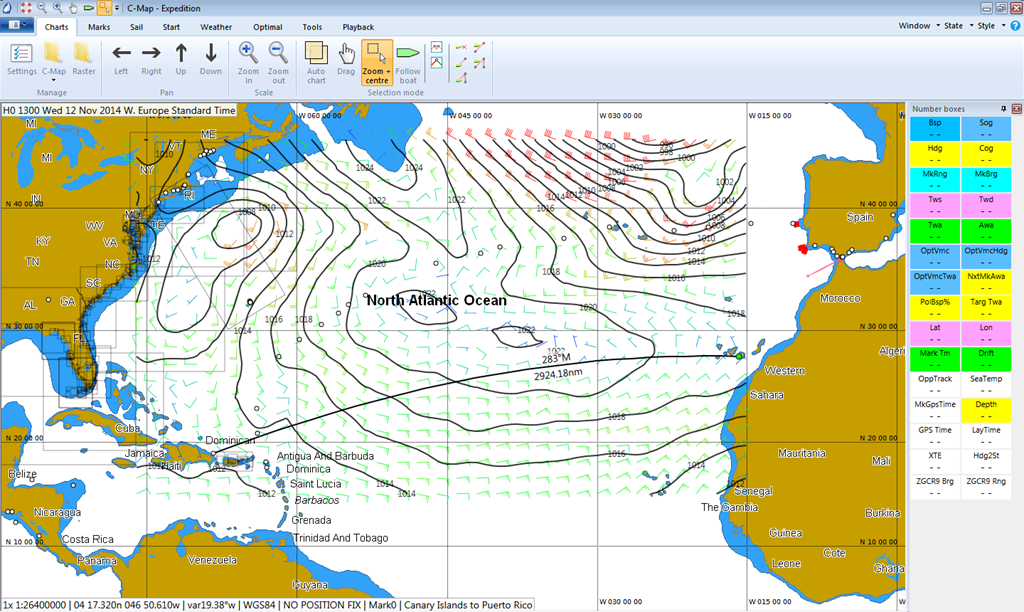Click the Bsp number box

[x=935, y=128]
